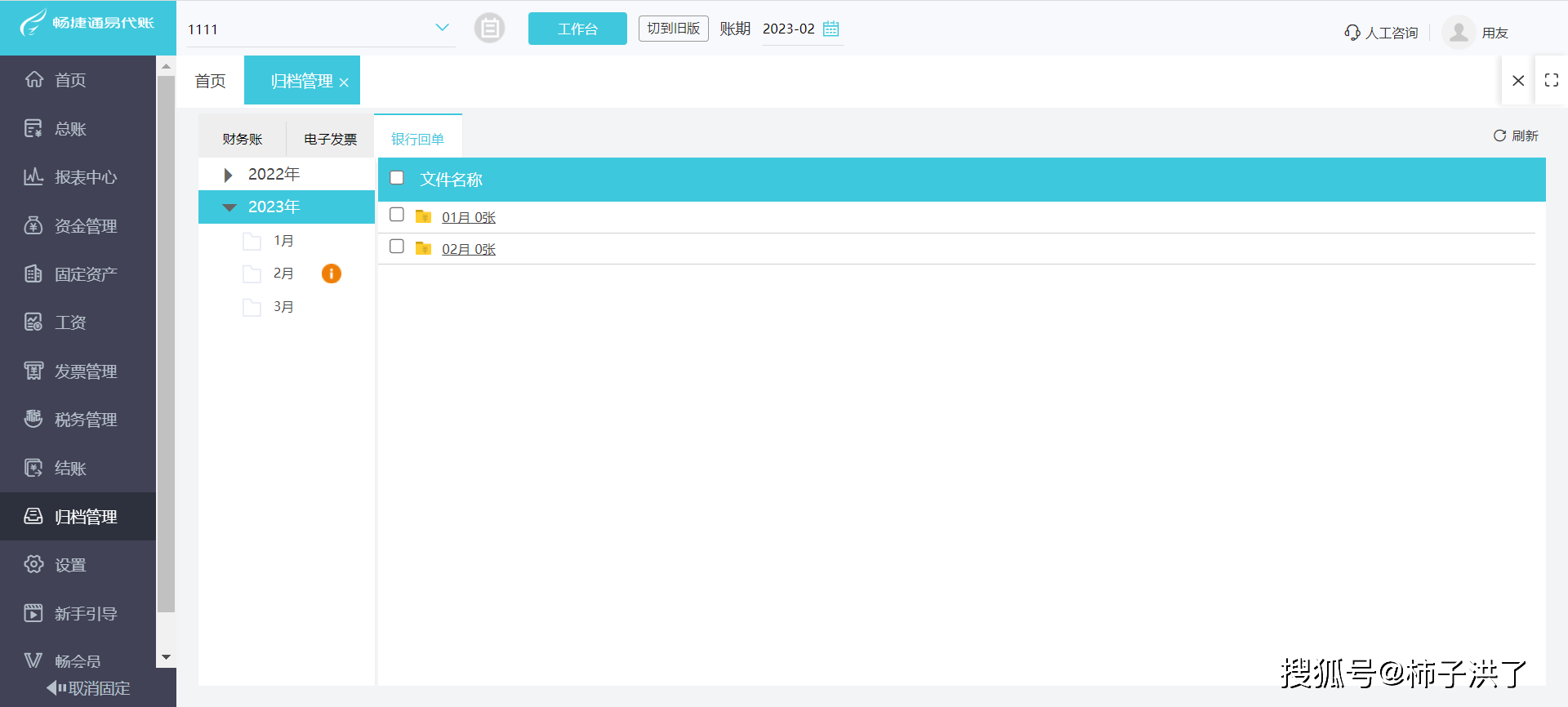Open the 02月 0张 folder link

tap(468, 249)
